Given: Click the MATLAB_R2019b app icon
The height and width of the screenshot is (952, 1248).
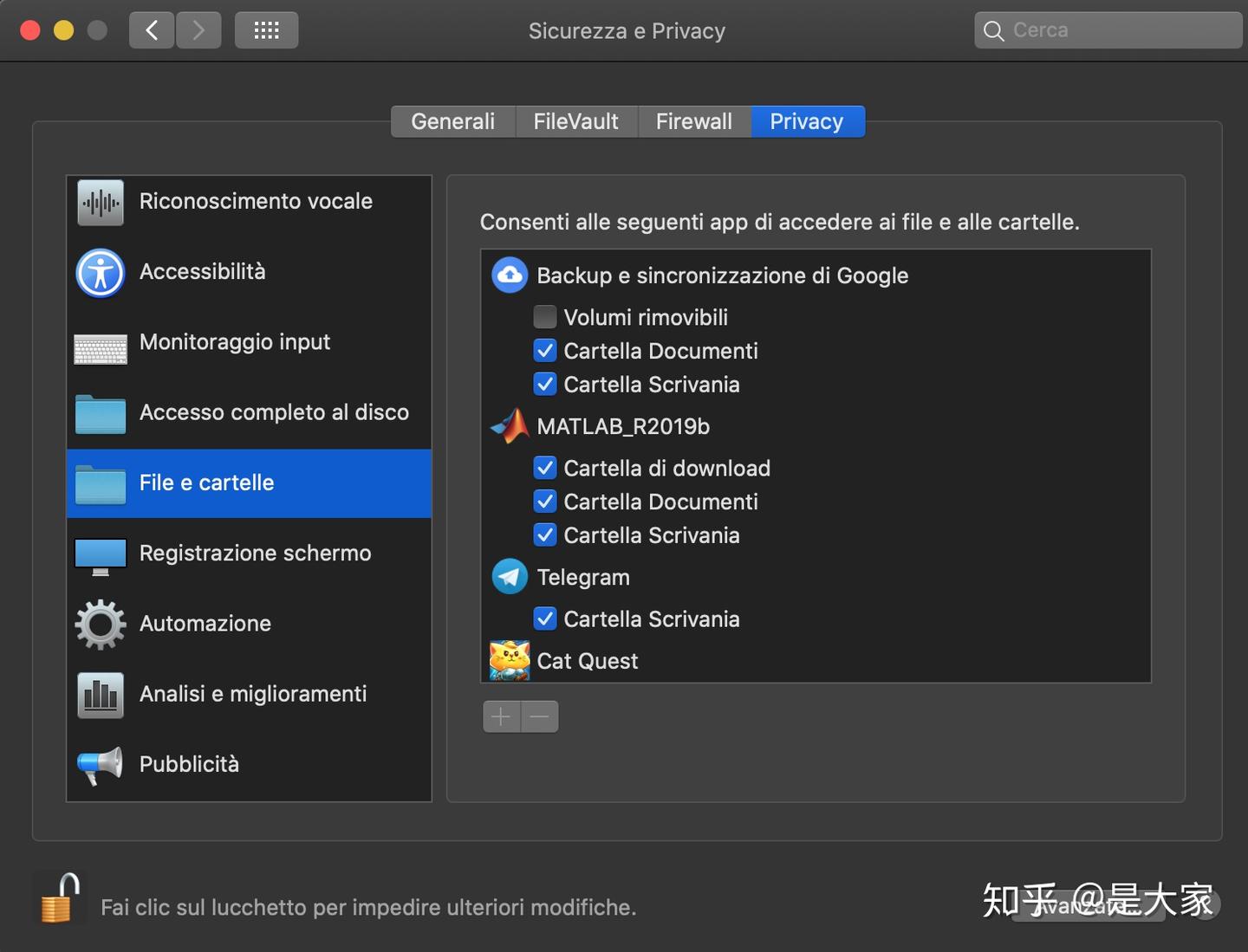Looking at the screenshot, I should (510, 426).
